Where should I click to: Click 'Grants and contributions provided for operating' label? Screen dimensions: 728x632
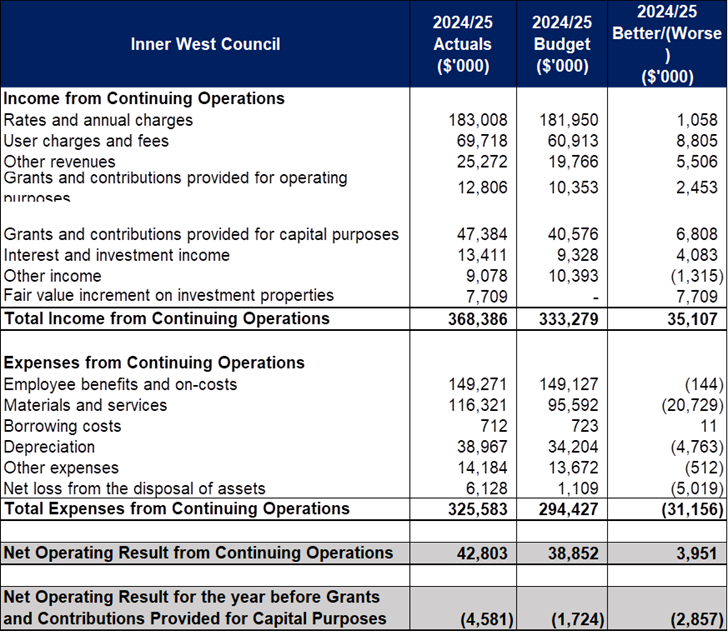click(x=176, y=178)
